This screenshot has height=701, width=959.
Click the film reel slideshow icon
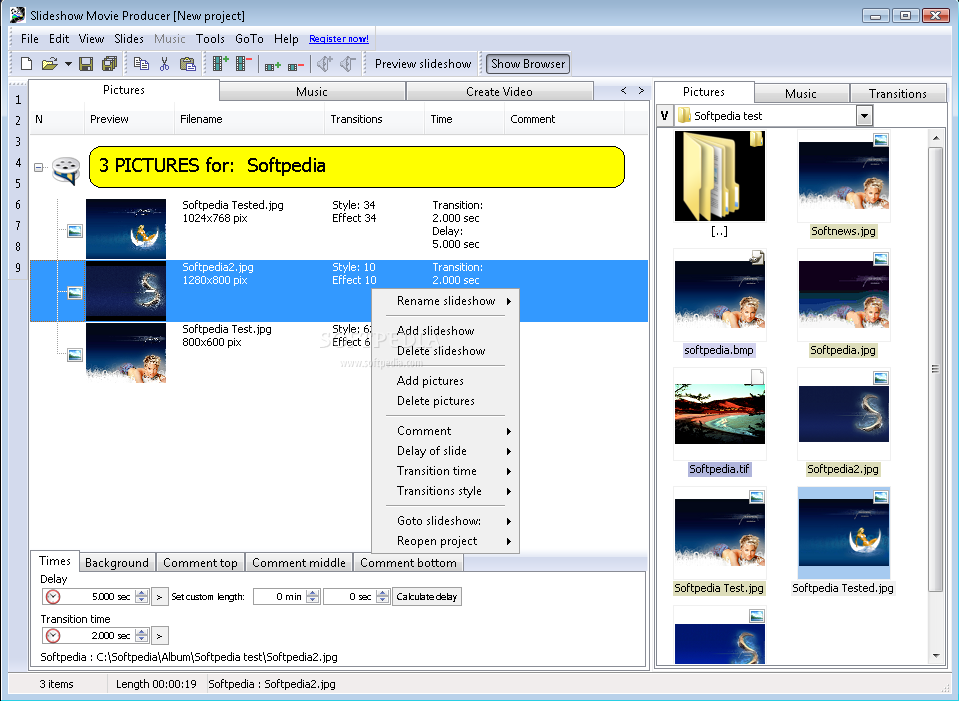point(65,169)
